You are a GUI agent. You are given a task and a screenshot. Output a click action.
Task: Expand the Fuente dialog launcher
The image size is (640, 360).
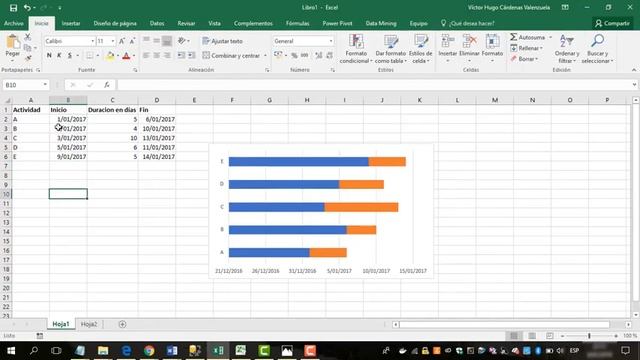(135, 70)
